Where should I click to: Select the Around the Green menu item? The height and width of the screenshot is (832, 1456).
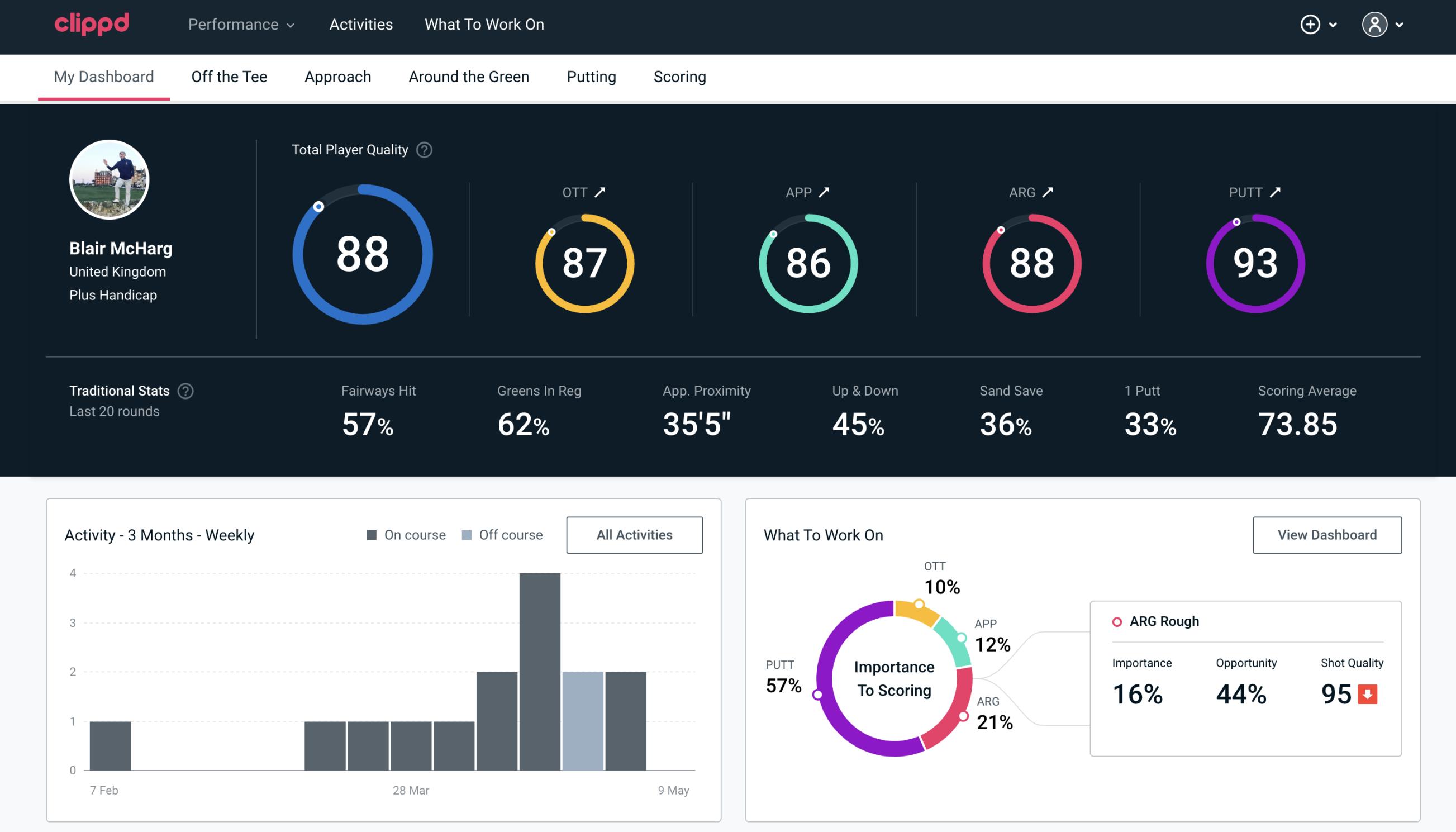(x=468, y=76)
